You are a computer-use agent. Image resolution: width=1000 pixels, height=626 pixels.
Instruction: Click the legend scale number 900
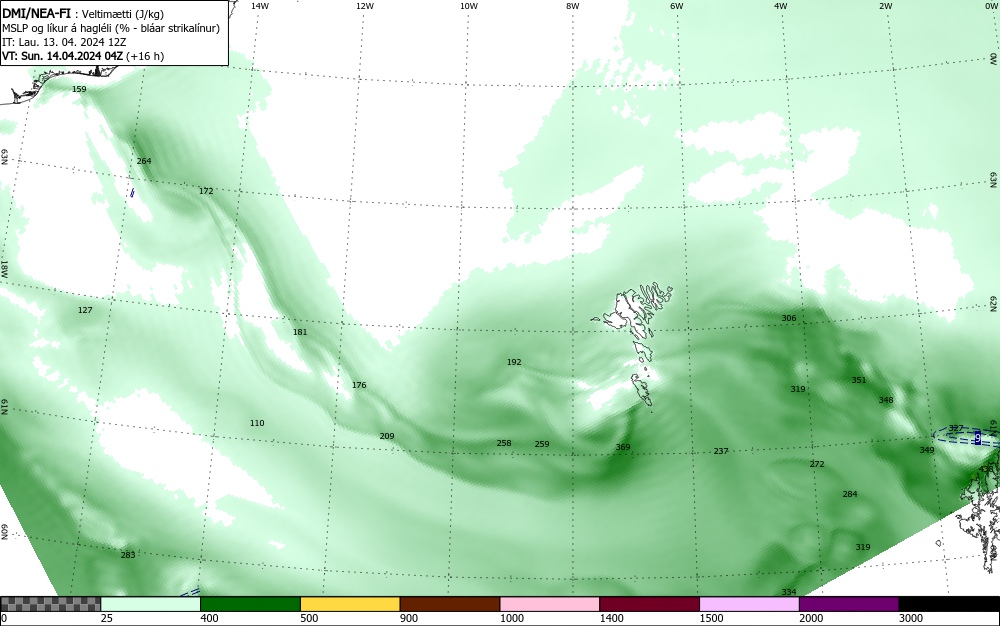(x=409, y=618)
